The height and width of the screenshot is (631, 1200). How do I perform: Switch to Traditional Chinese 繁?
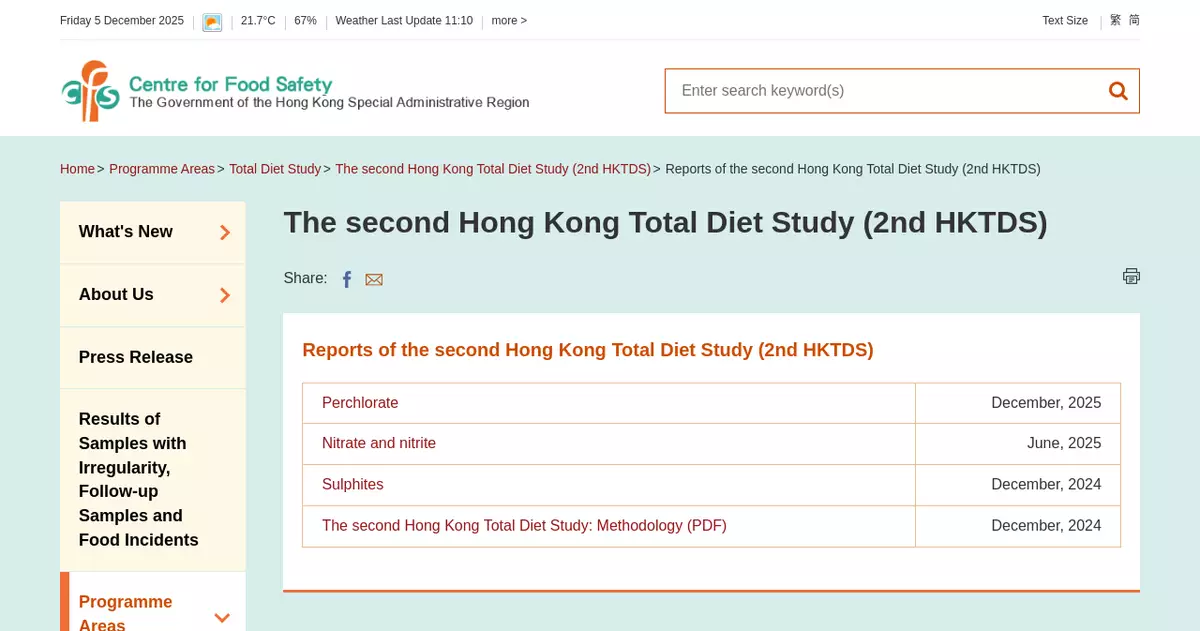1115,20
